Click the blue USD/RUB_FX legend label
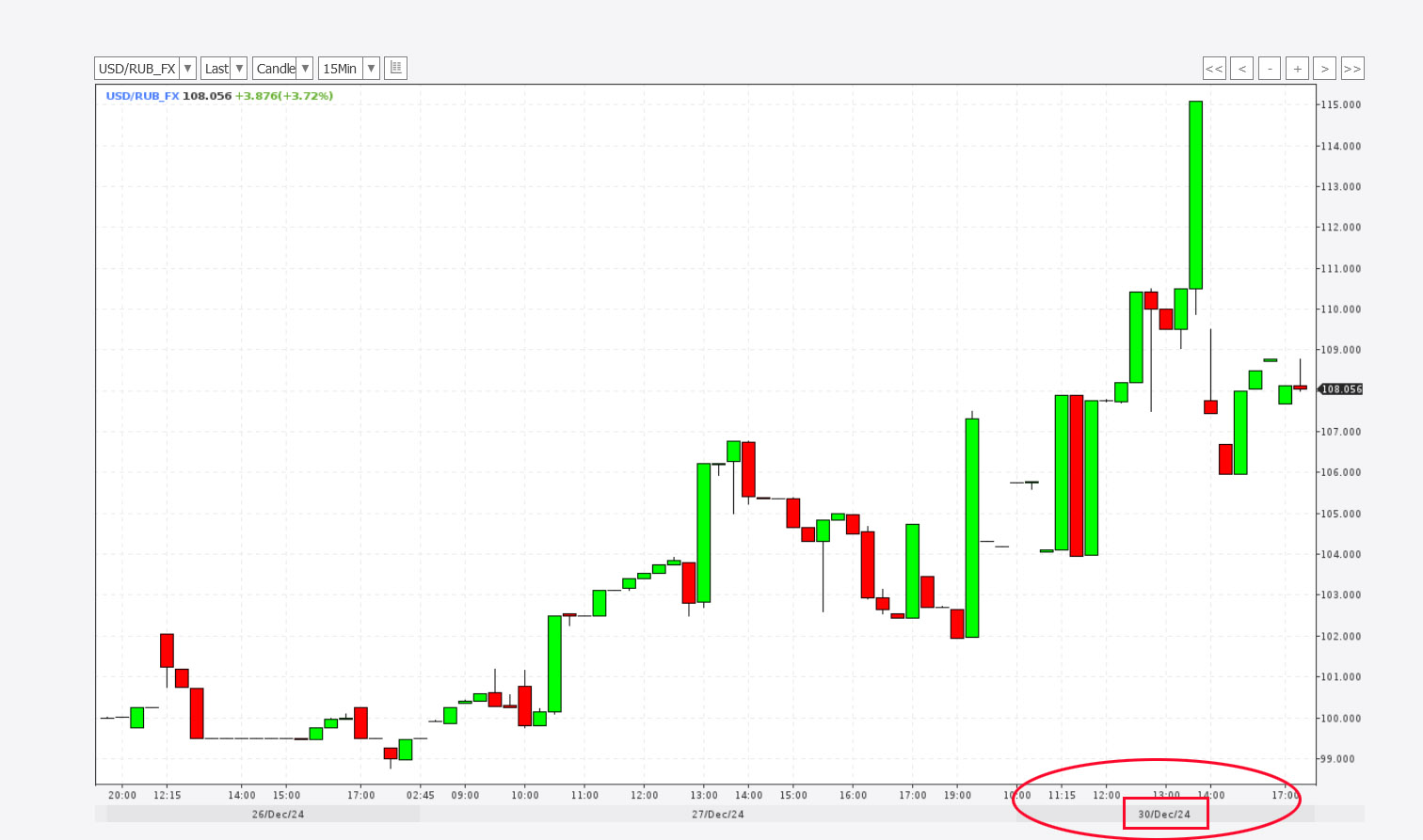Viewport: 1423px width, 840px height. 142,96
